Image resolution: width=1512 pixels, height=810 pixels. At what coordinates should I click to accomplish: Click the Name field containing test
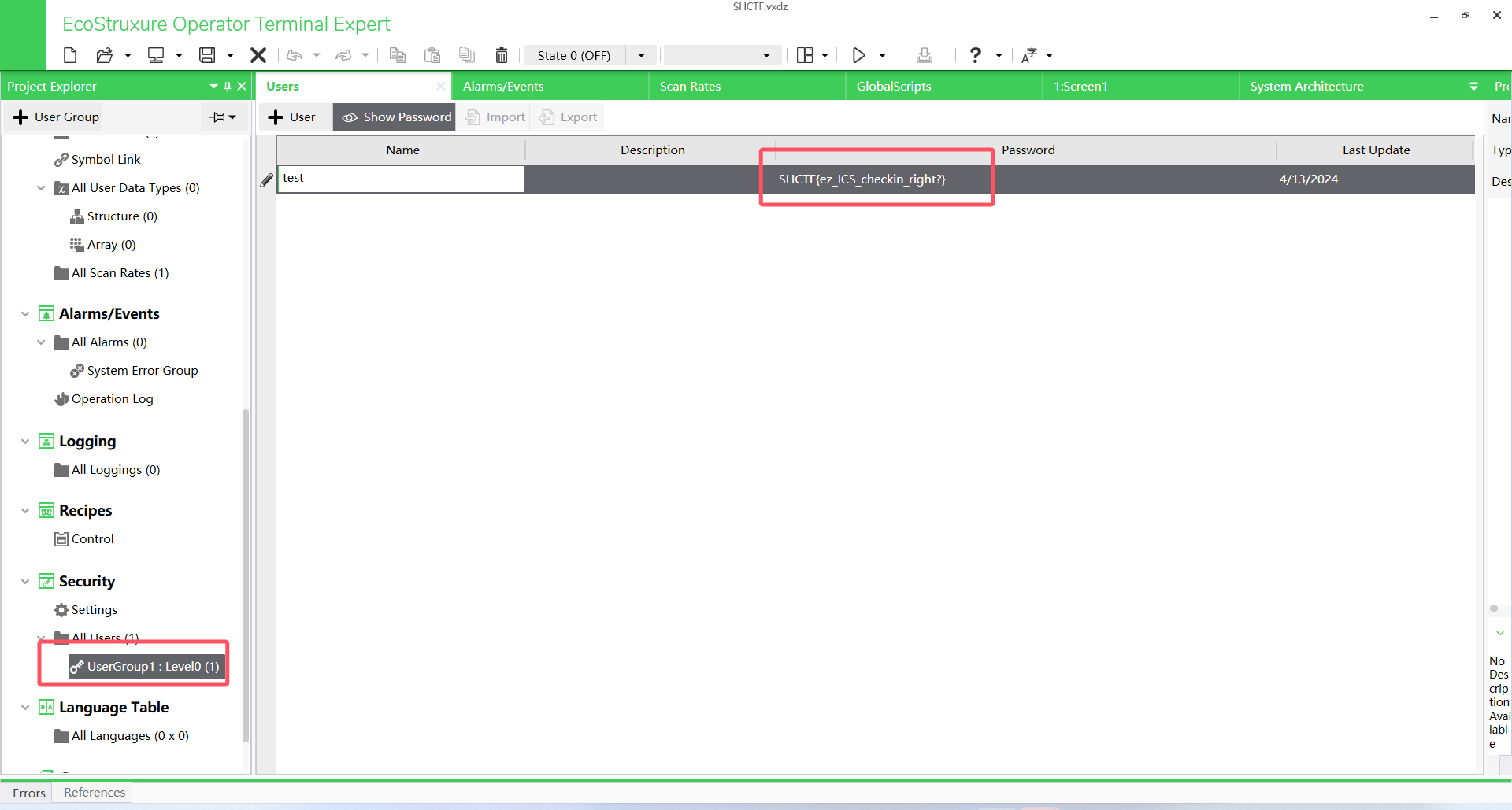click(x=401, y=179)
